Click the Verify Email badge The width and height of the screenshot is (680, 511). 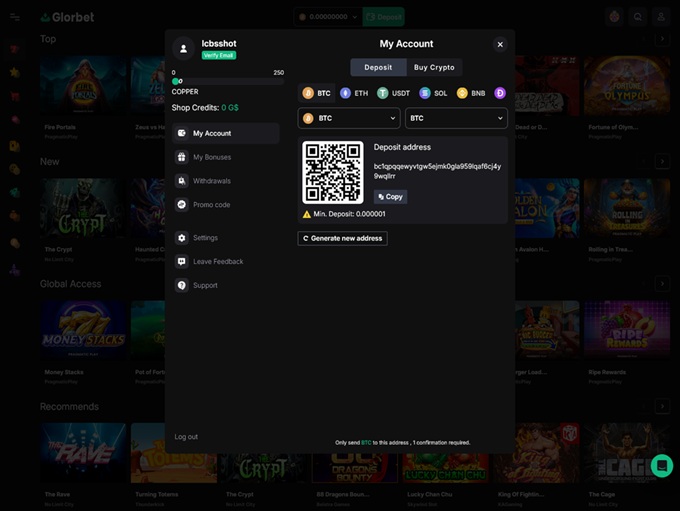tap(219, 55)
